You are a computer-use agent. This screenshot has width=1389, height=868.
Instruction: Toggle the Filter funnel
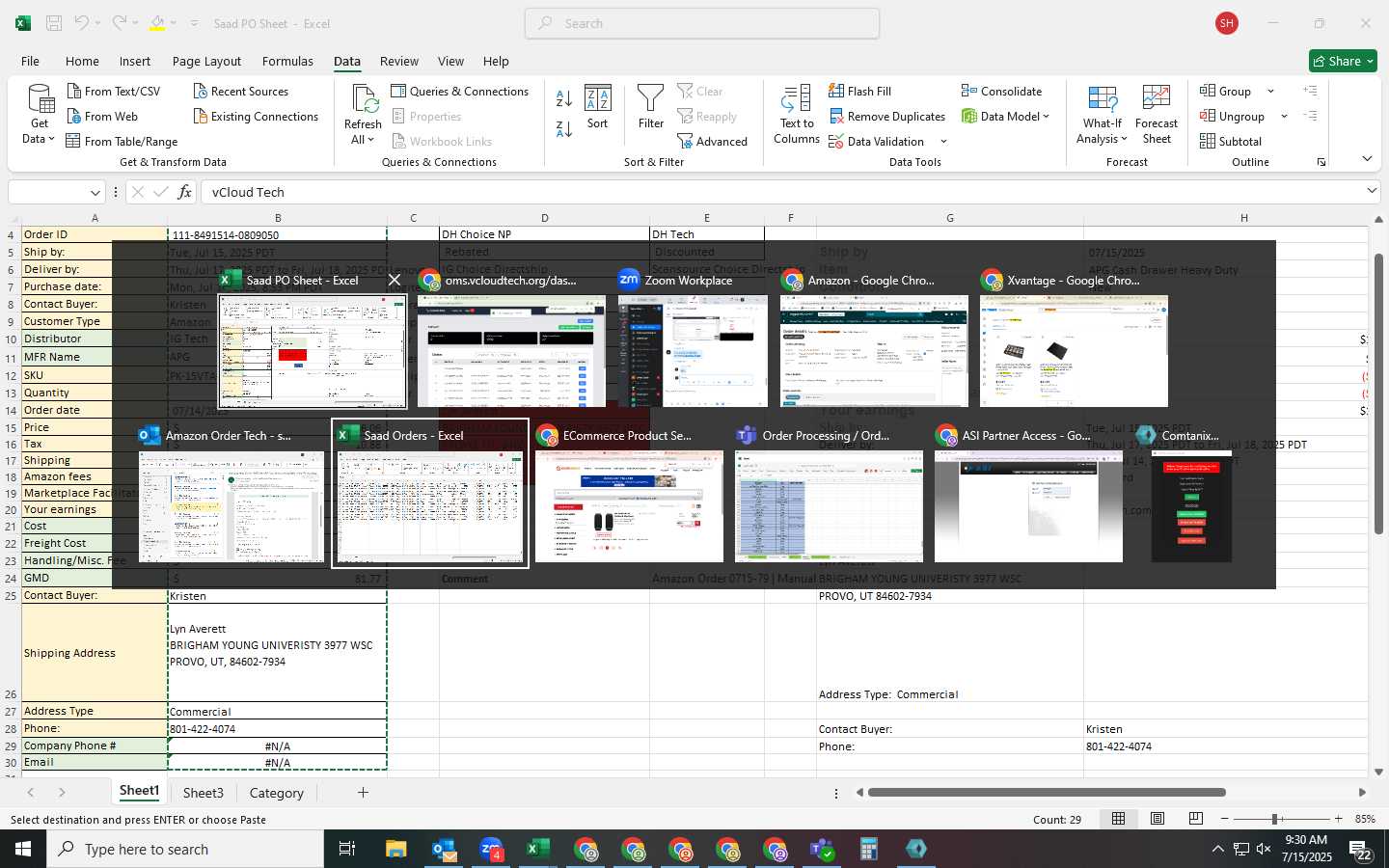(x=651, y=107)
